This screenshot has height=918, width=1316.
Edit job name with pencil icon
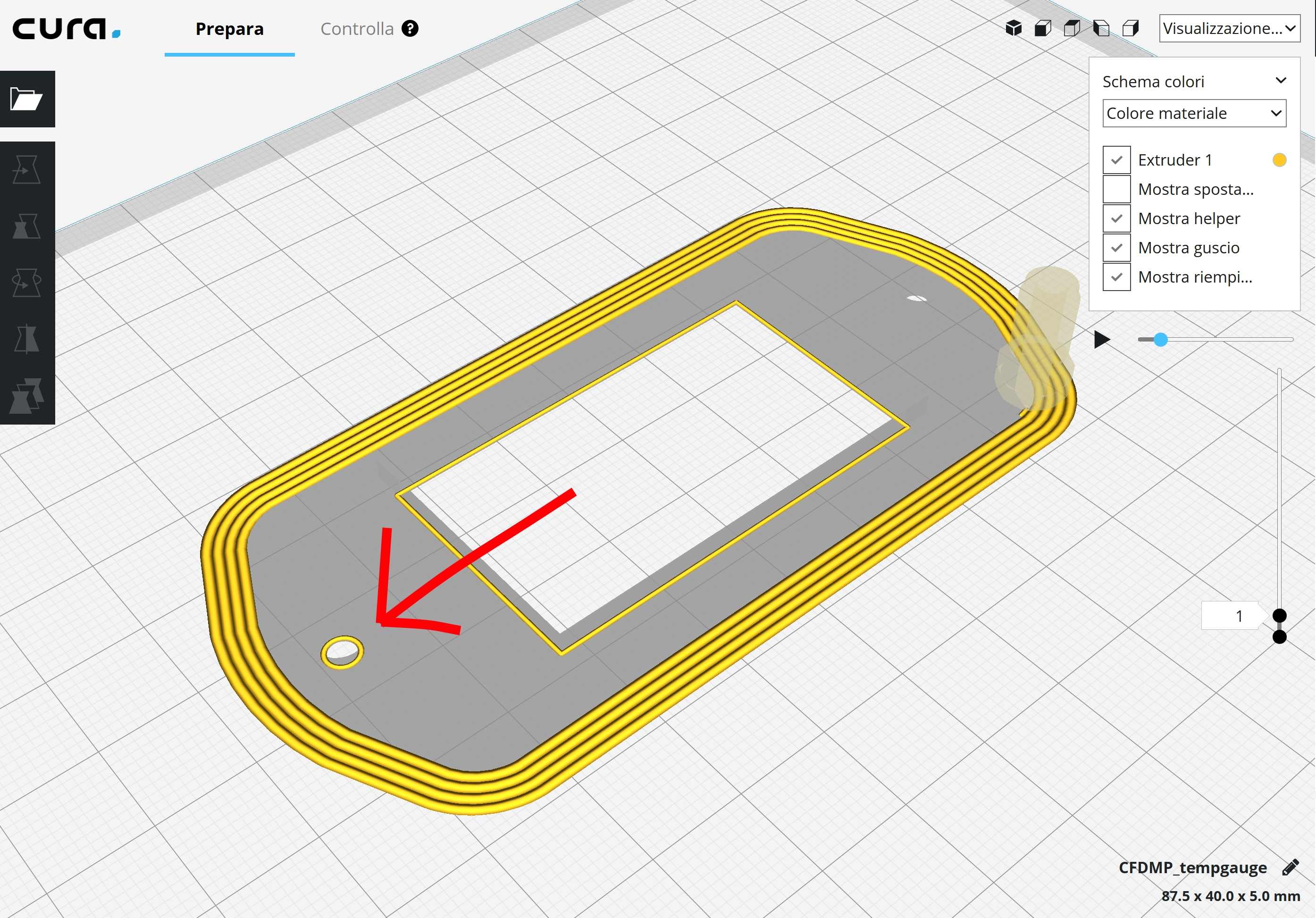[x=1290, y=868]
